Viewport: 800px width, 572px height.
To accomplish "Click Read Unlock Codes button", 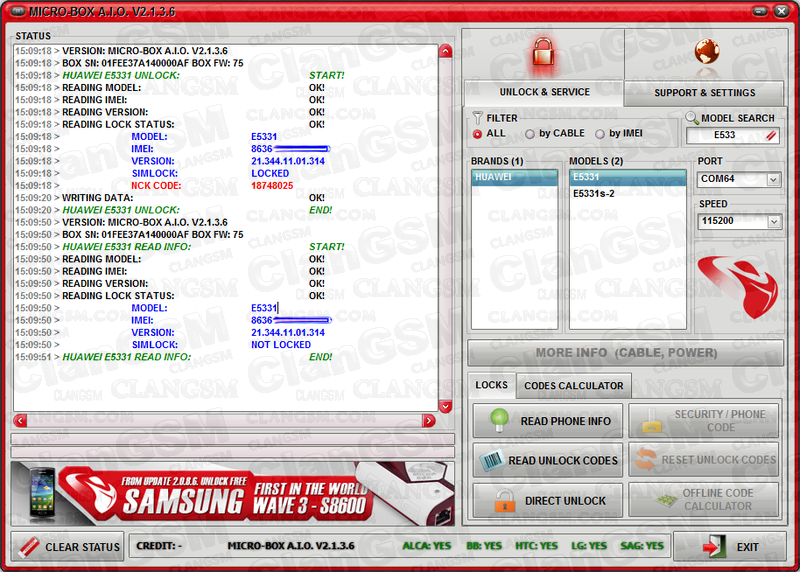I will click(547, 460).
